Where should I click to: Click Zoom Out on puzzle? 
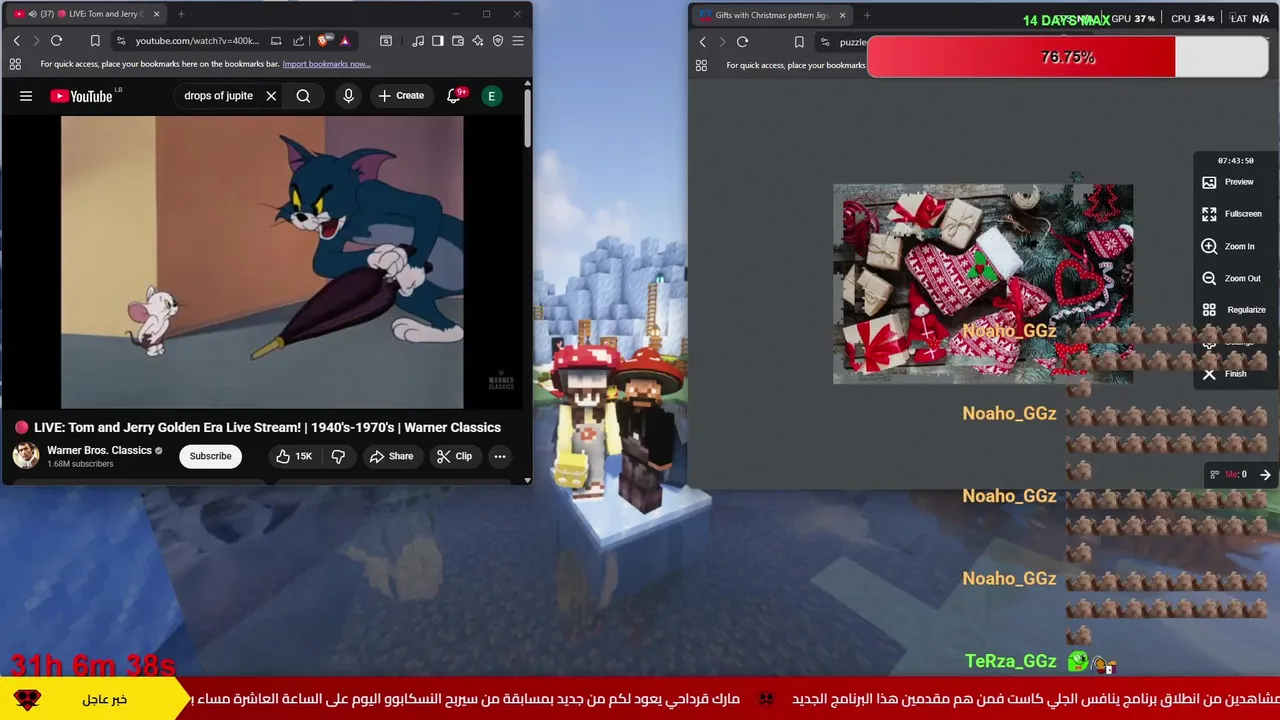click(1231, 278)
